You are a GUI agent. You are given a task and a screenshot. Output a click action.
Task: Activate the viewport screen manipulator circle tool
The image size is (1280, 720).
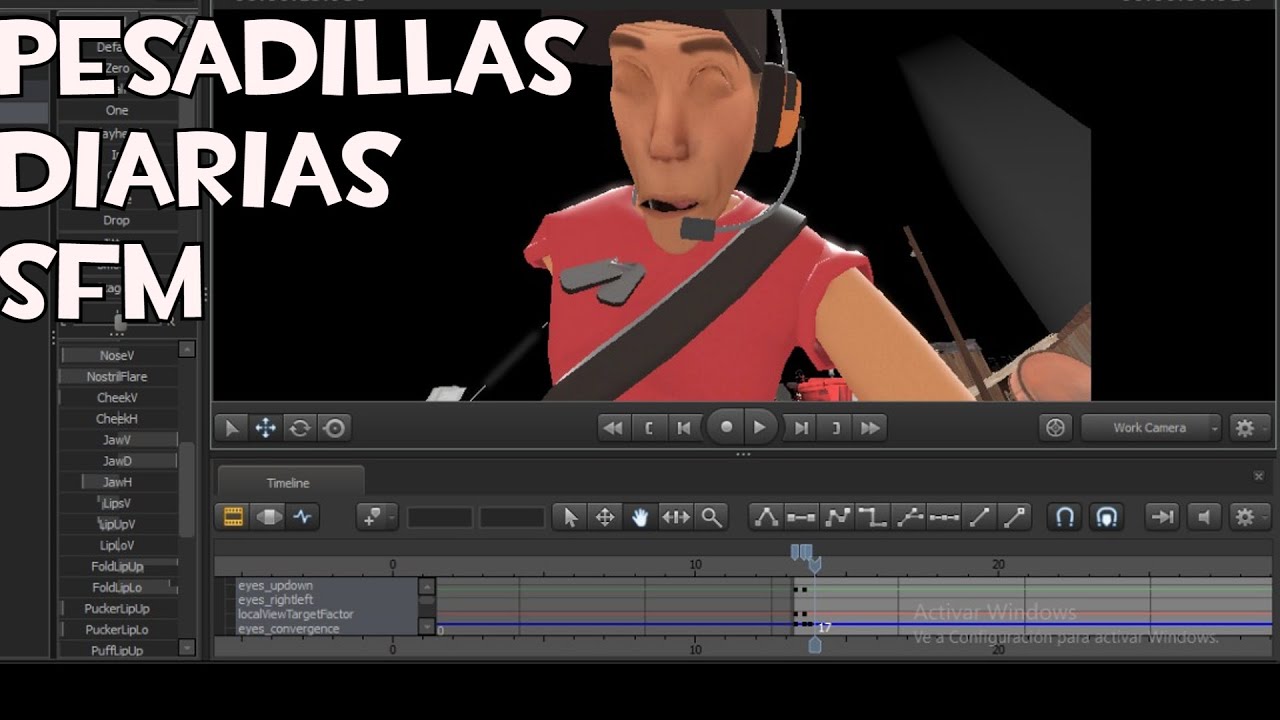pyautogui.click(x=334, y=428)
